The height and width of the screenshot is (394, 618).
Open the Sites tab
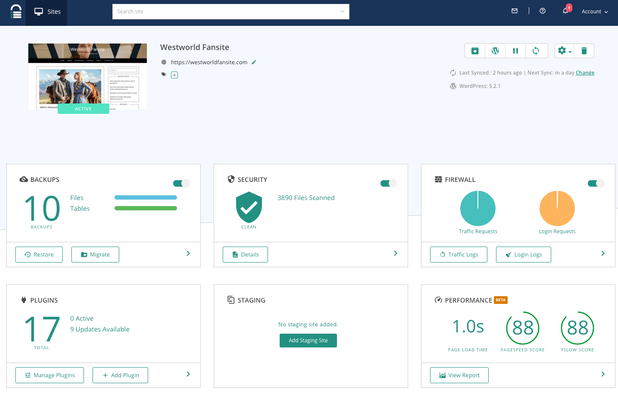coord(47,12)
